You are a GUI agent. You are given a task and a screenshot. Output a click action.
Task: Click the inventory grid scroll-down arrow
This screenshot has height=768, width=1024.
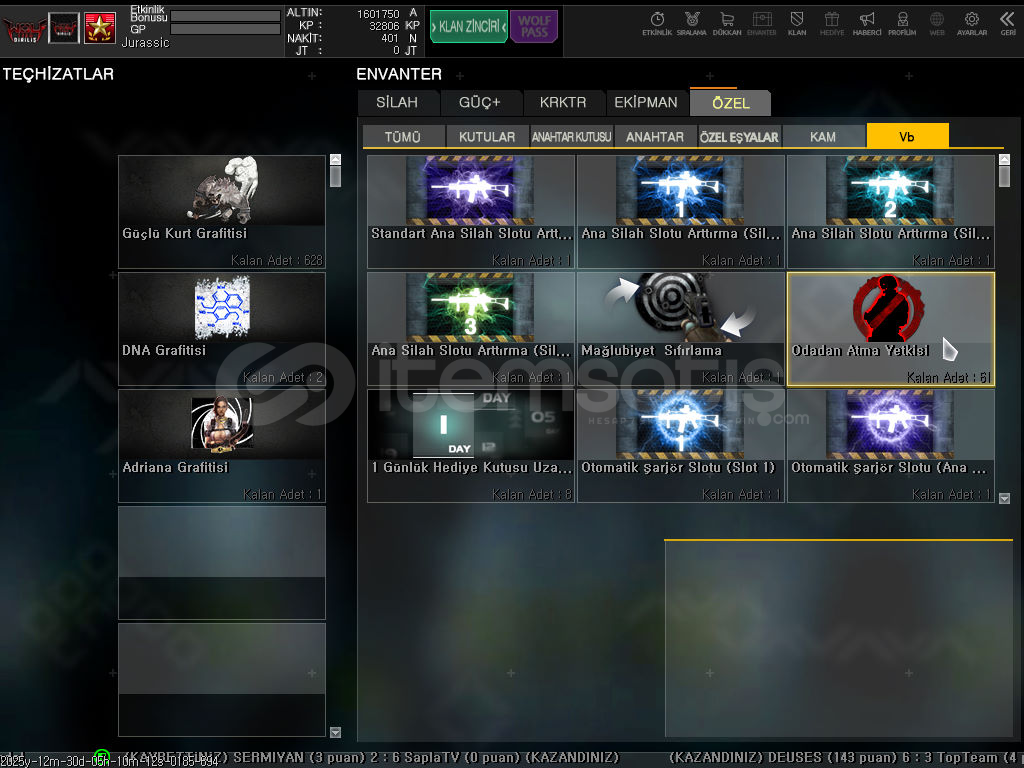[1004, 498]
